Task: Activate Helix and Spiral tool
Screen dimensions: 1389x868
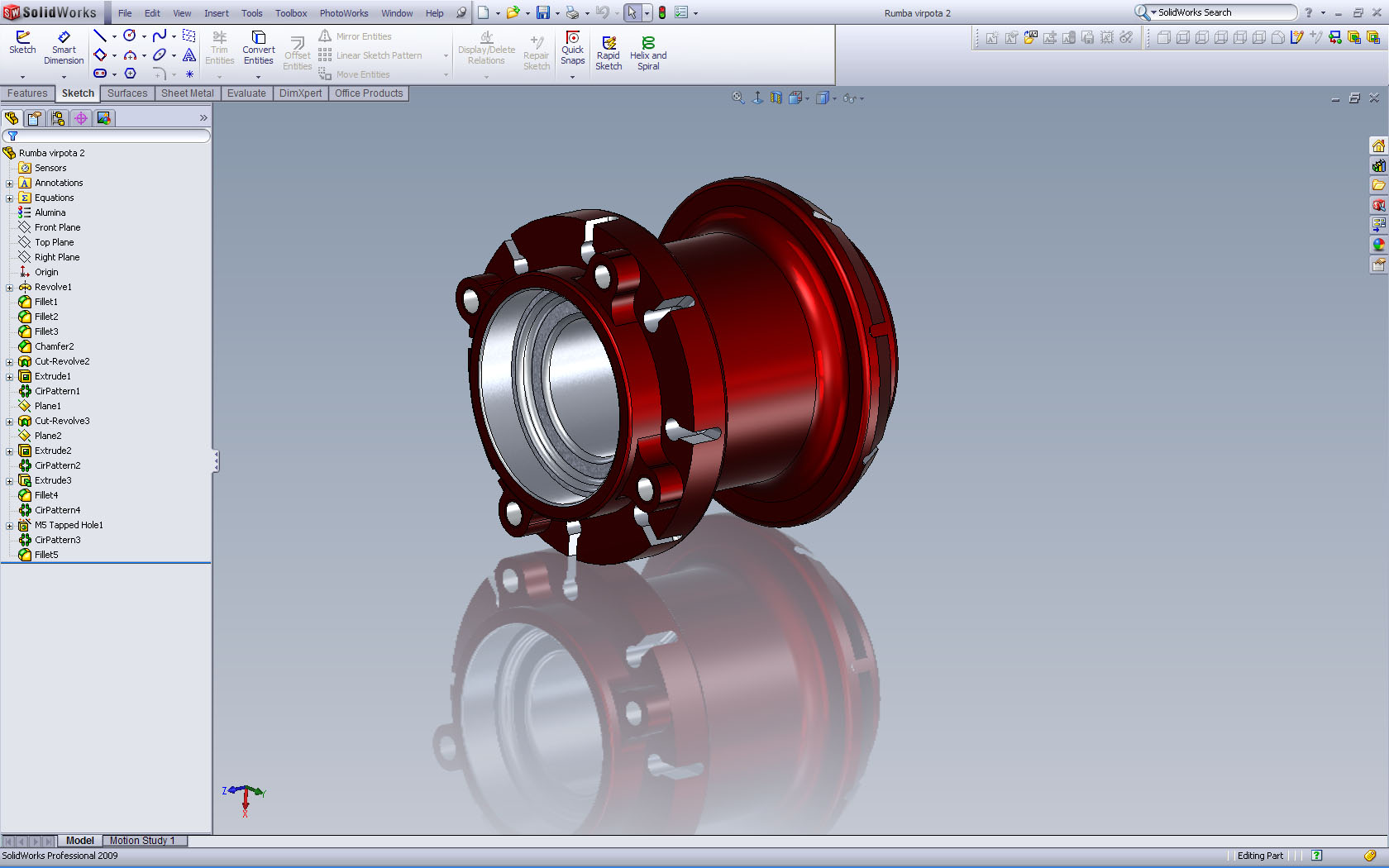Action: click(648, 53)
